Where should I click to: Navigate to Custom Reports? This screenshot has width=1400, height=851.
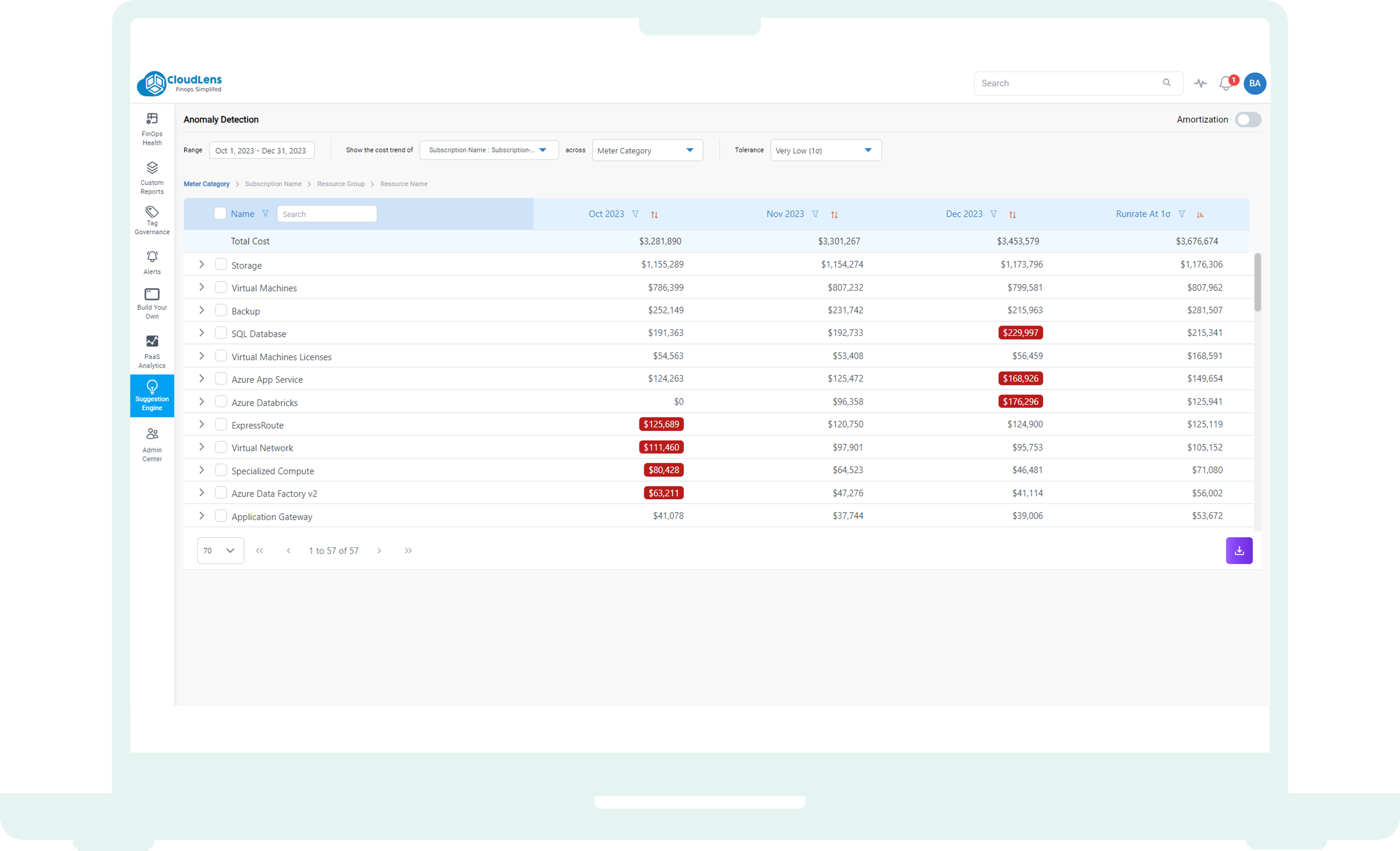(x=152, y=177)
